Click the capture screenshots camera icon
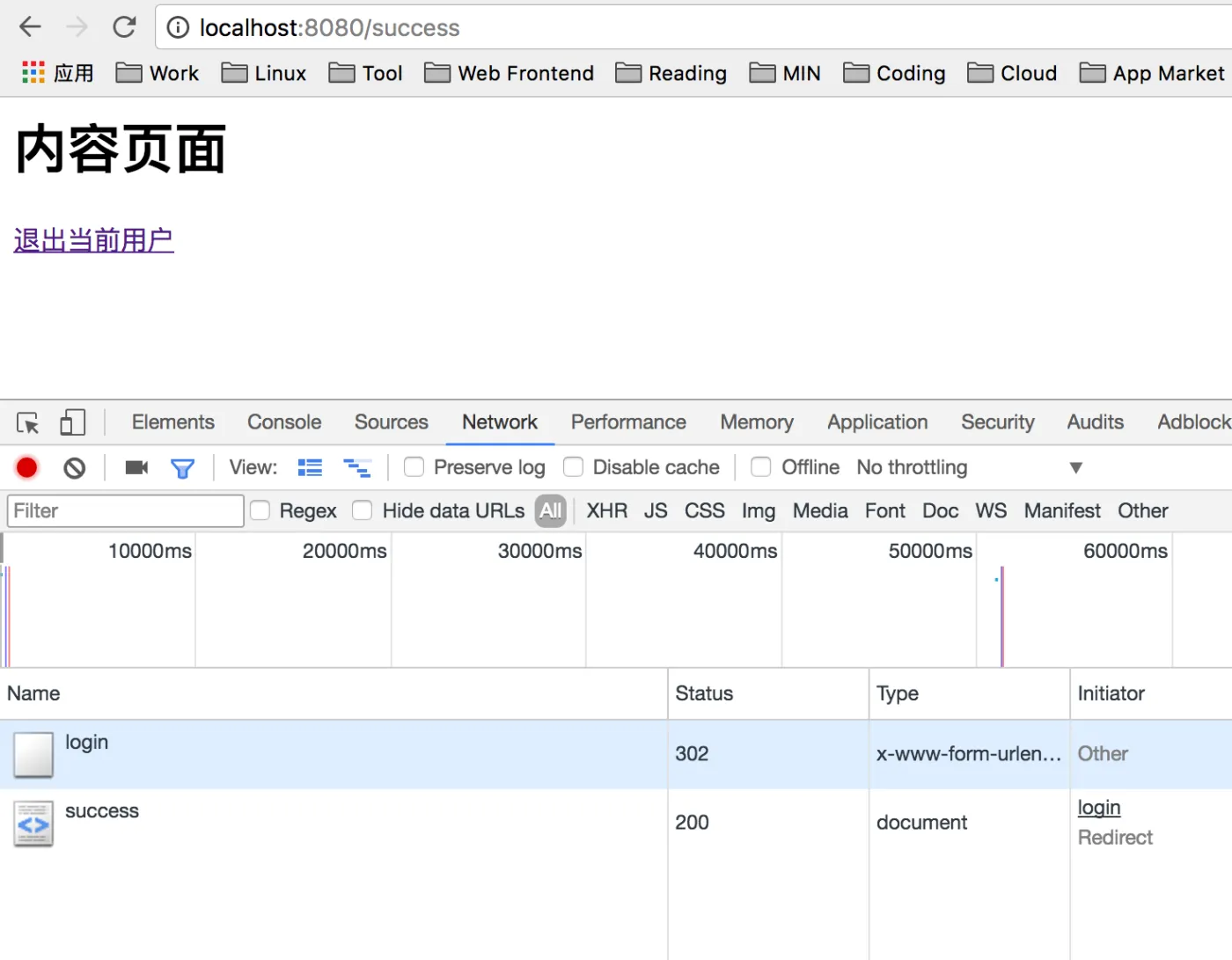 click(x=136, y=467)
